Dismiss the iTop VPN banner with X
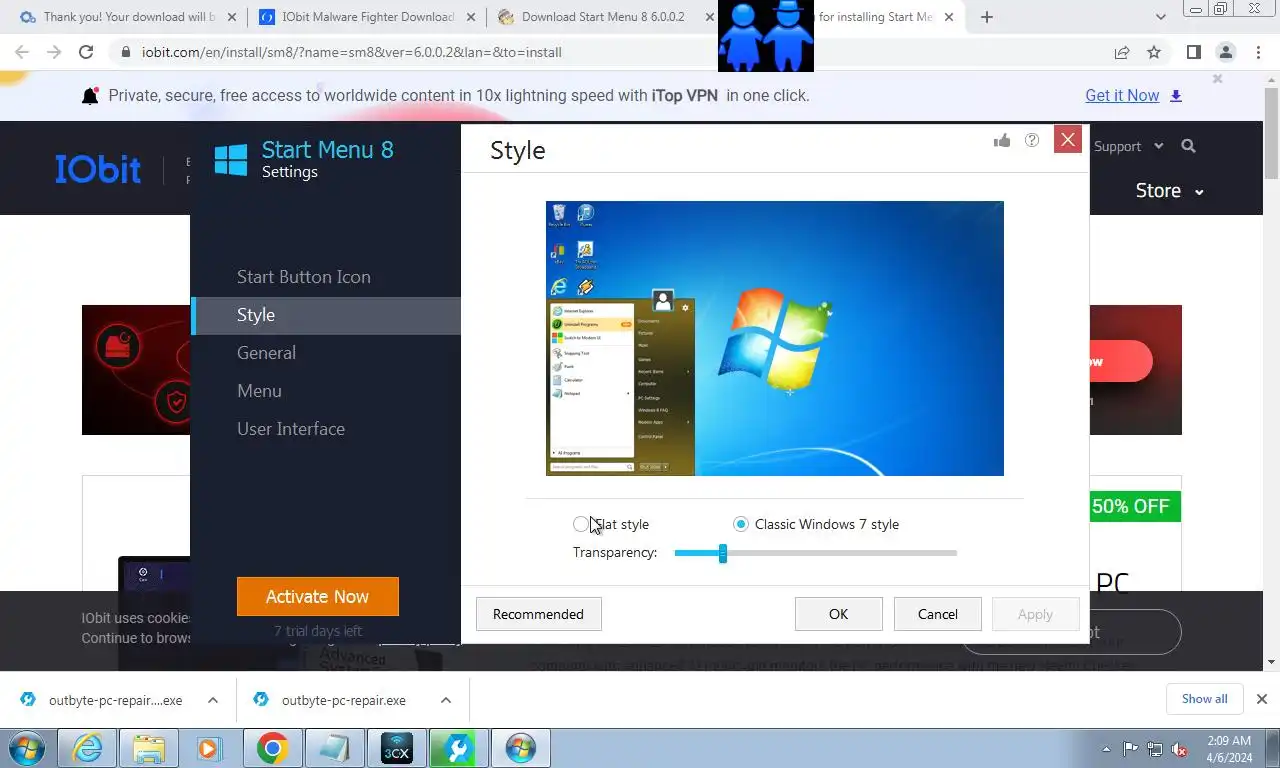Image resolution: width=1280 pixels, height=768 pixels. tap(1217, 79)
